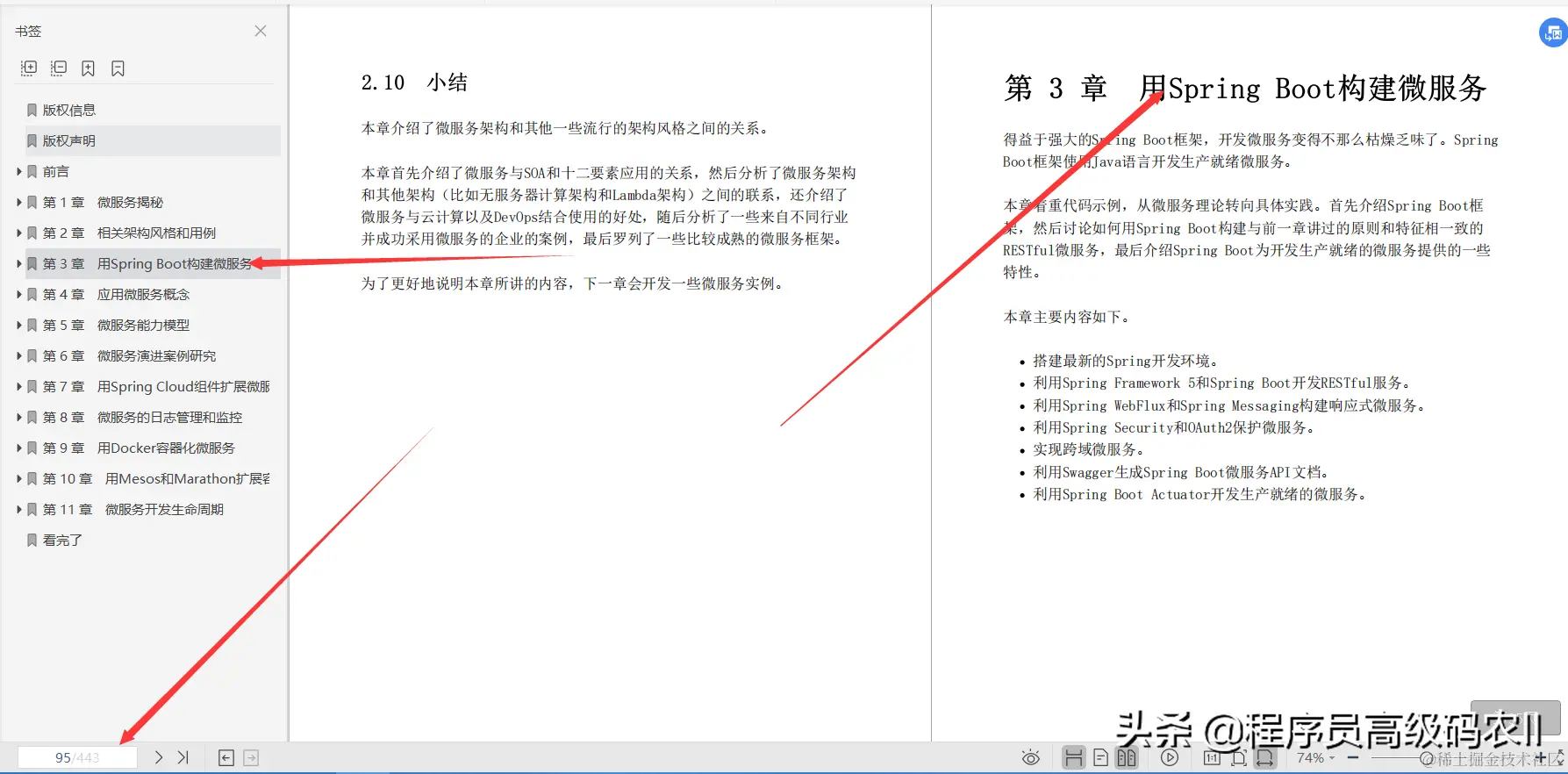1568x774 pixels.
Task: Open the 看完了 bookmark
Action: click(62, 540)
